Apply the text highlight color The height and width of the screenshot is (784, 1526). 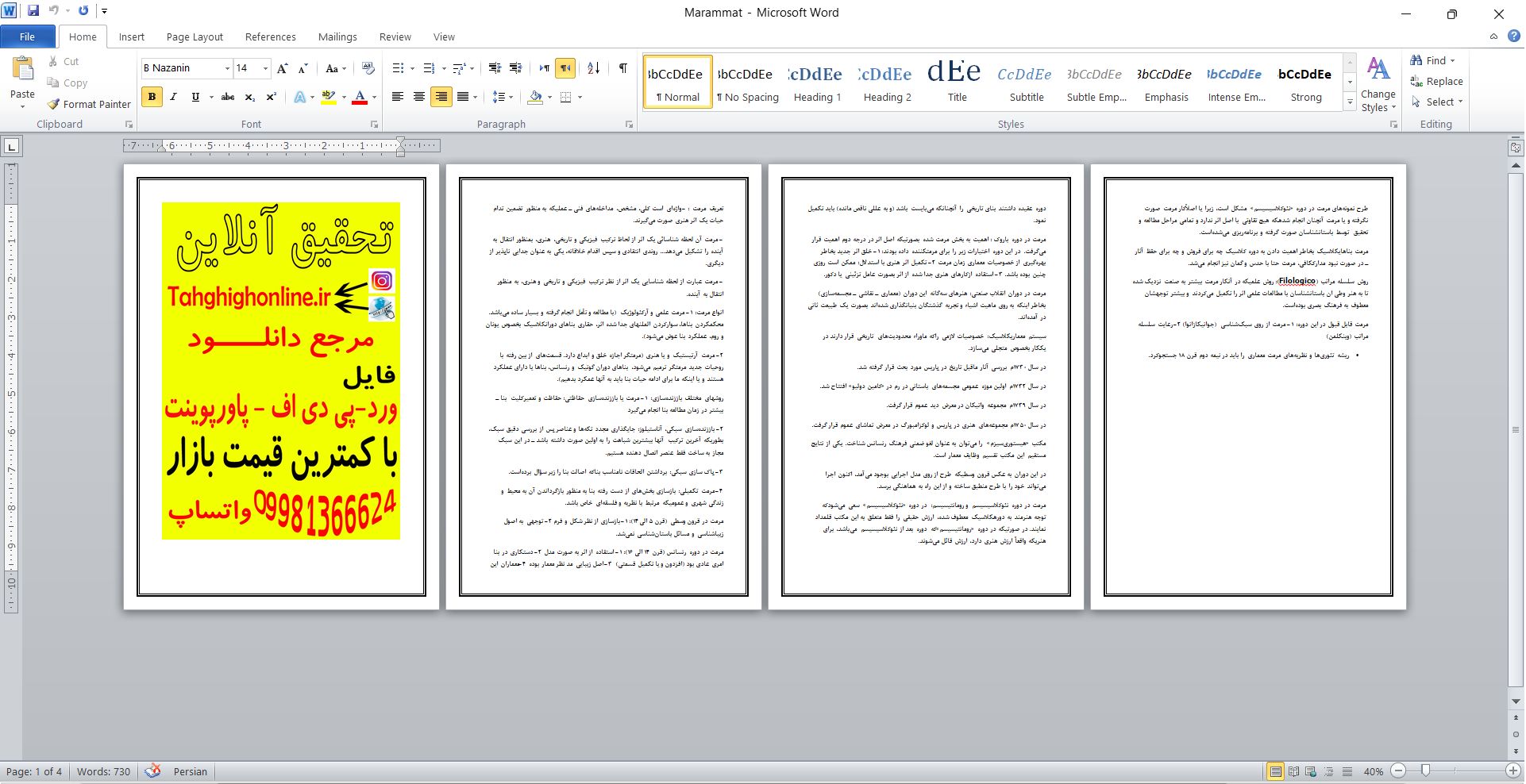click(329, 97)
